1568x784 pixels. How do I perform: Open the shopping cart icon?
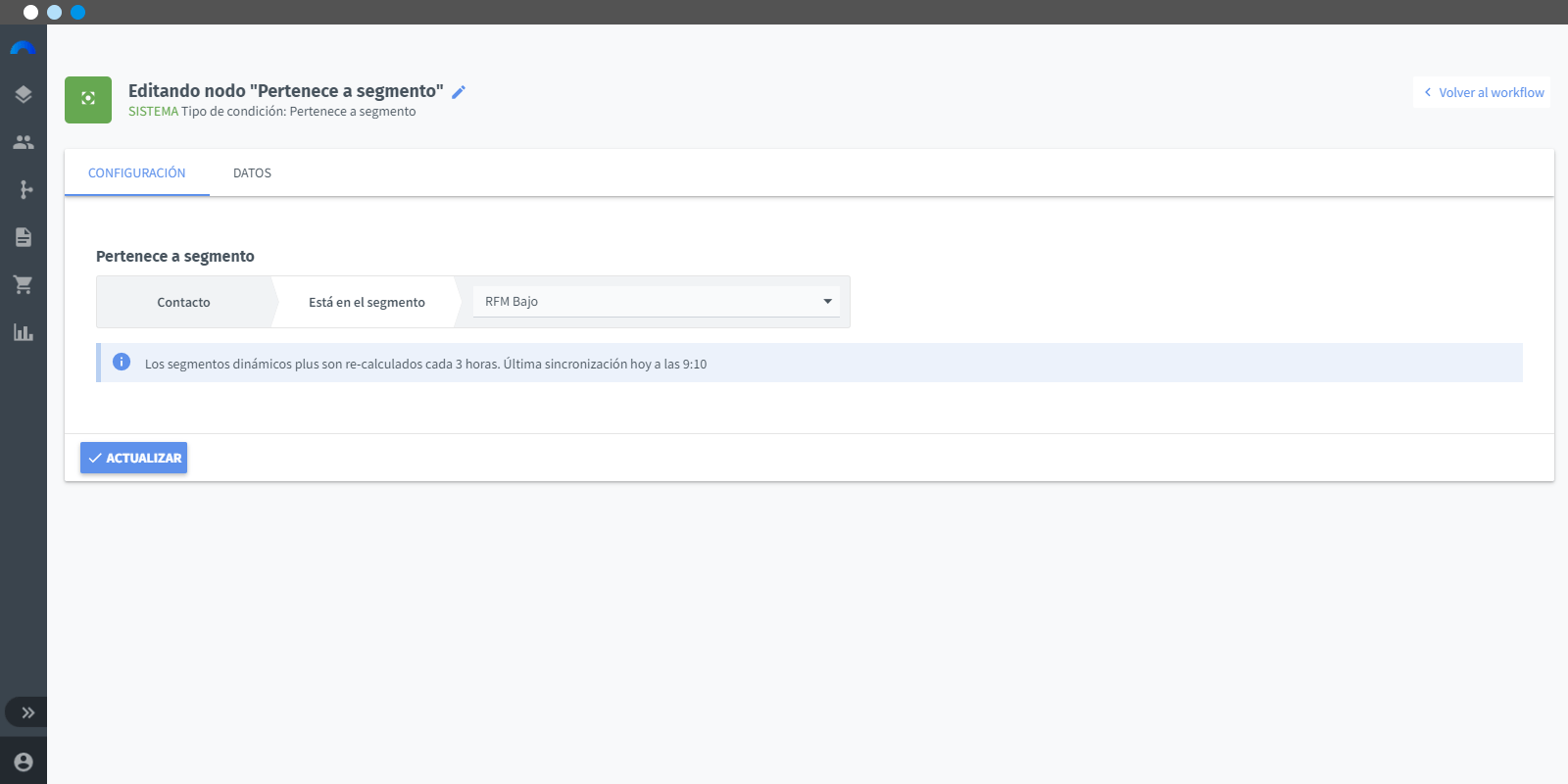pyautogui.click(x=24, y=284)
